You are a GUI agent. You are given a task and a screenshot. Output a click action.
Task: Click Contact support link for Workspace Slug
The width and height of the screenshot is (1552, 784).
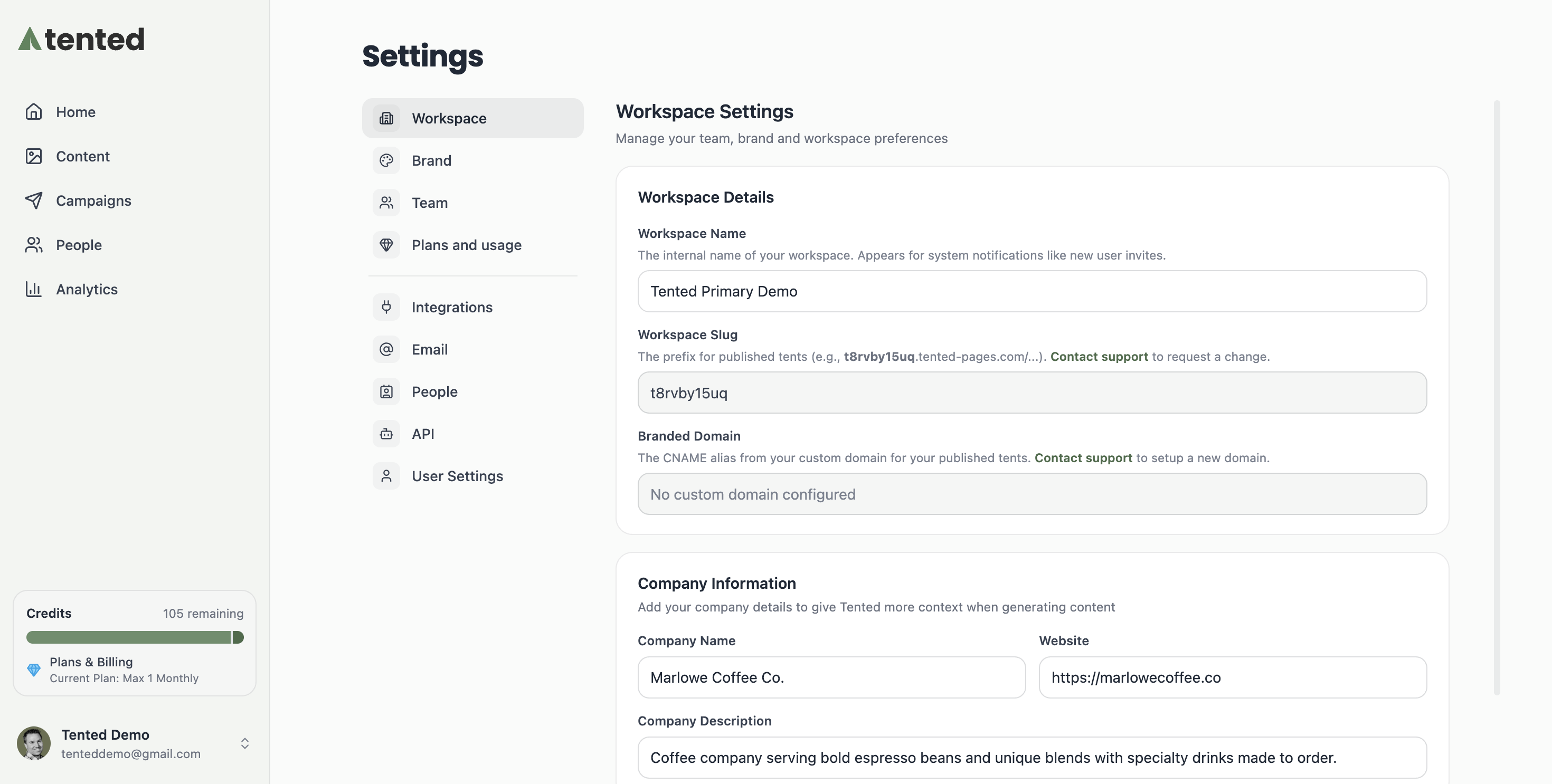click(x=1099, y=357)
